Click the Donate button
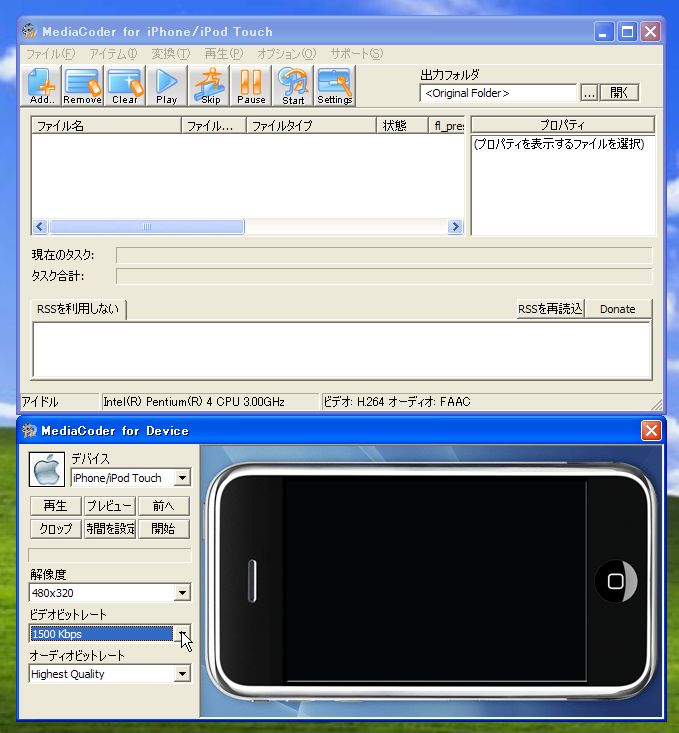679x733 pixels. pos(618,309)
